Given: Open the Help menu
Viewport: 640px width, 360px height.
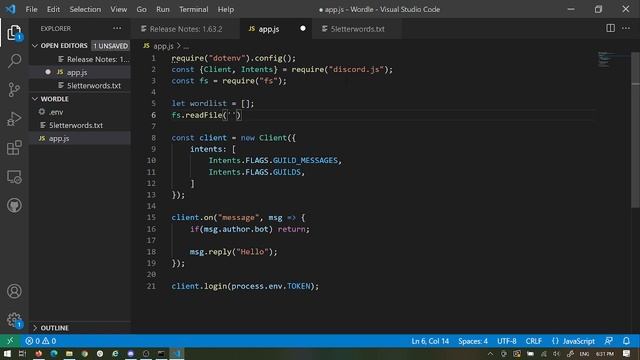Looking at the screenshot, I should point(226,9).
